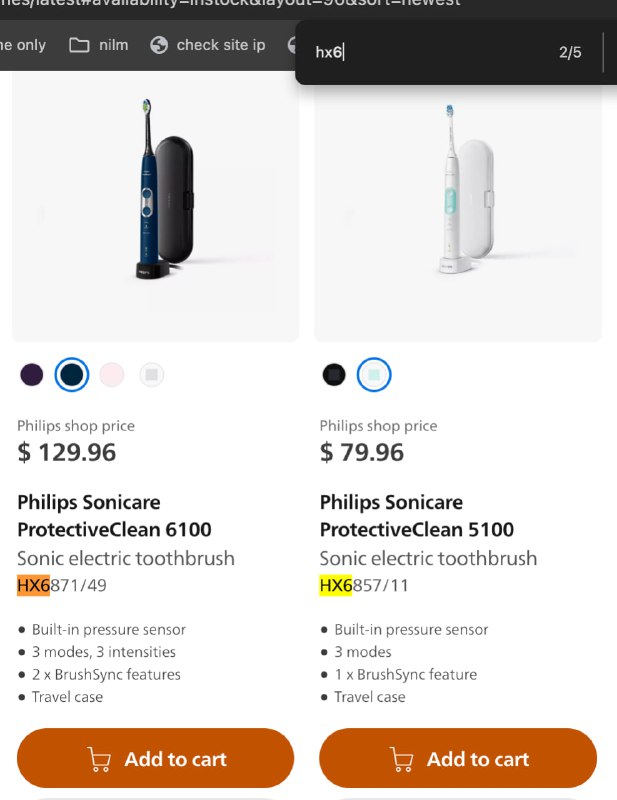
Task: Open the Philips Sonicare ProtectiveClean 6100 title link
Action: point(114,516)
